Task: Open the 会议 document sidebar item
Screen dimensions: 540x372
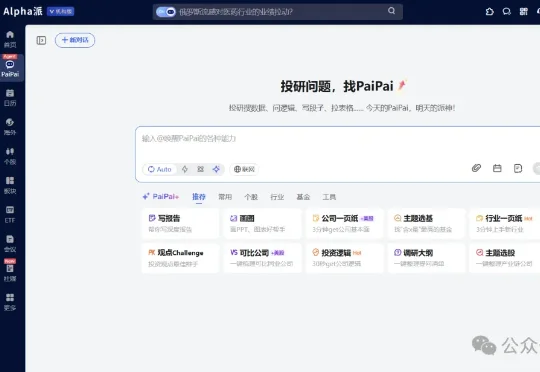Action: click(10, 244)
